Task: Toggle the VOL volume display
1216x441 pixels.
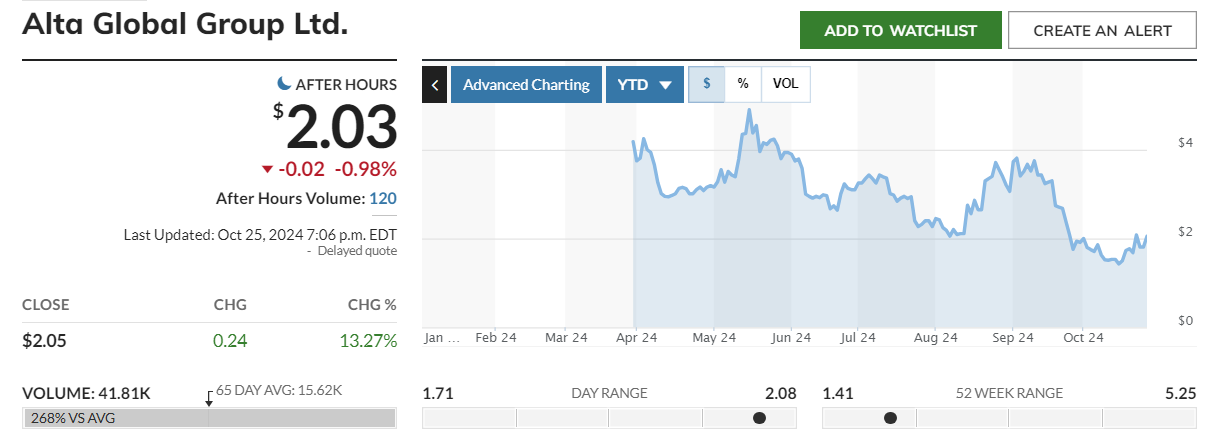Action: point(786,85)
